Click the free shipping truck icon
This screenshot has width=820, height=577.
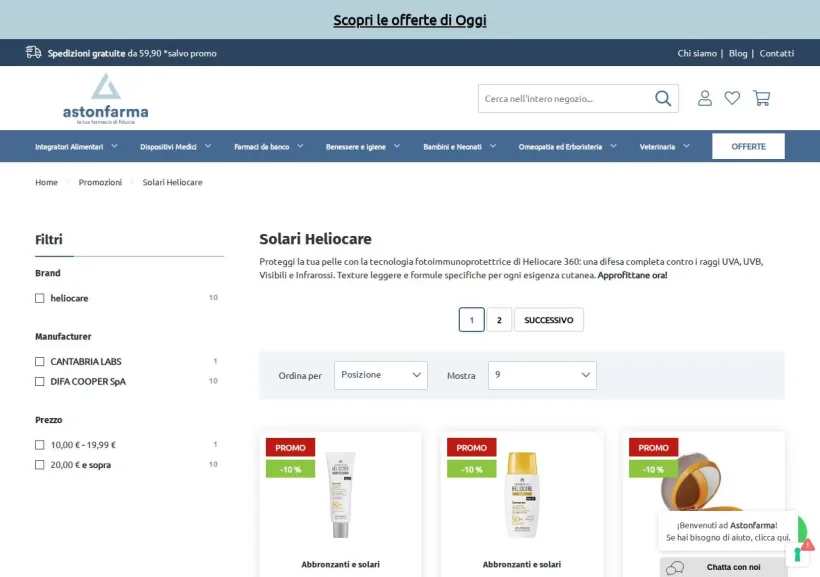point(33,52)
